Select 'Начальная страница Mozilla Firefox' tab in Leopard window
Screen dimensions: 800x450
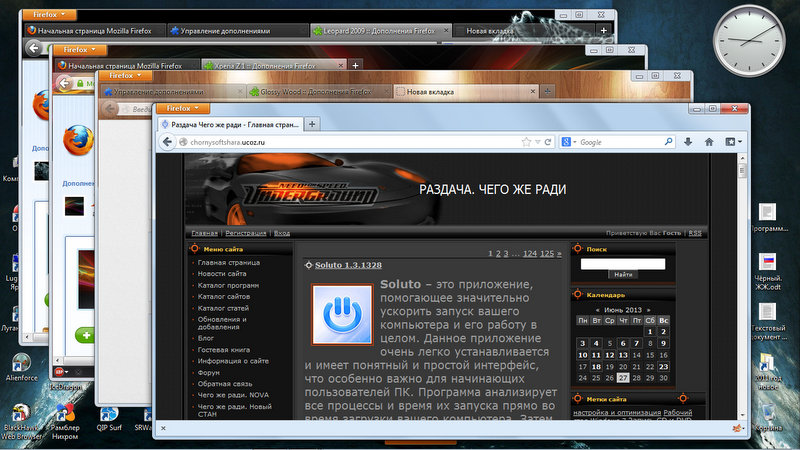94,31
